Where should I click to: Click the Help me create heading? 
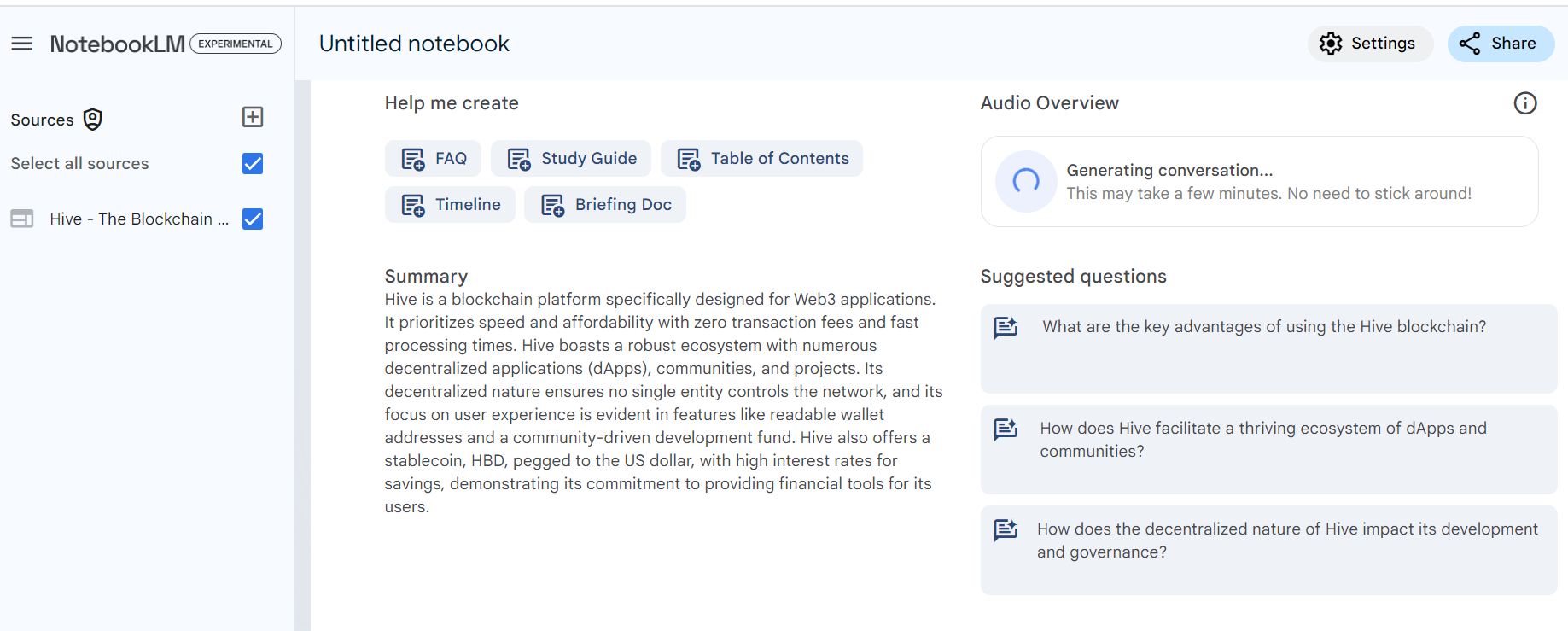tap(452, 103)
